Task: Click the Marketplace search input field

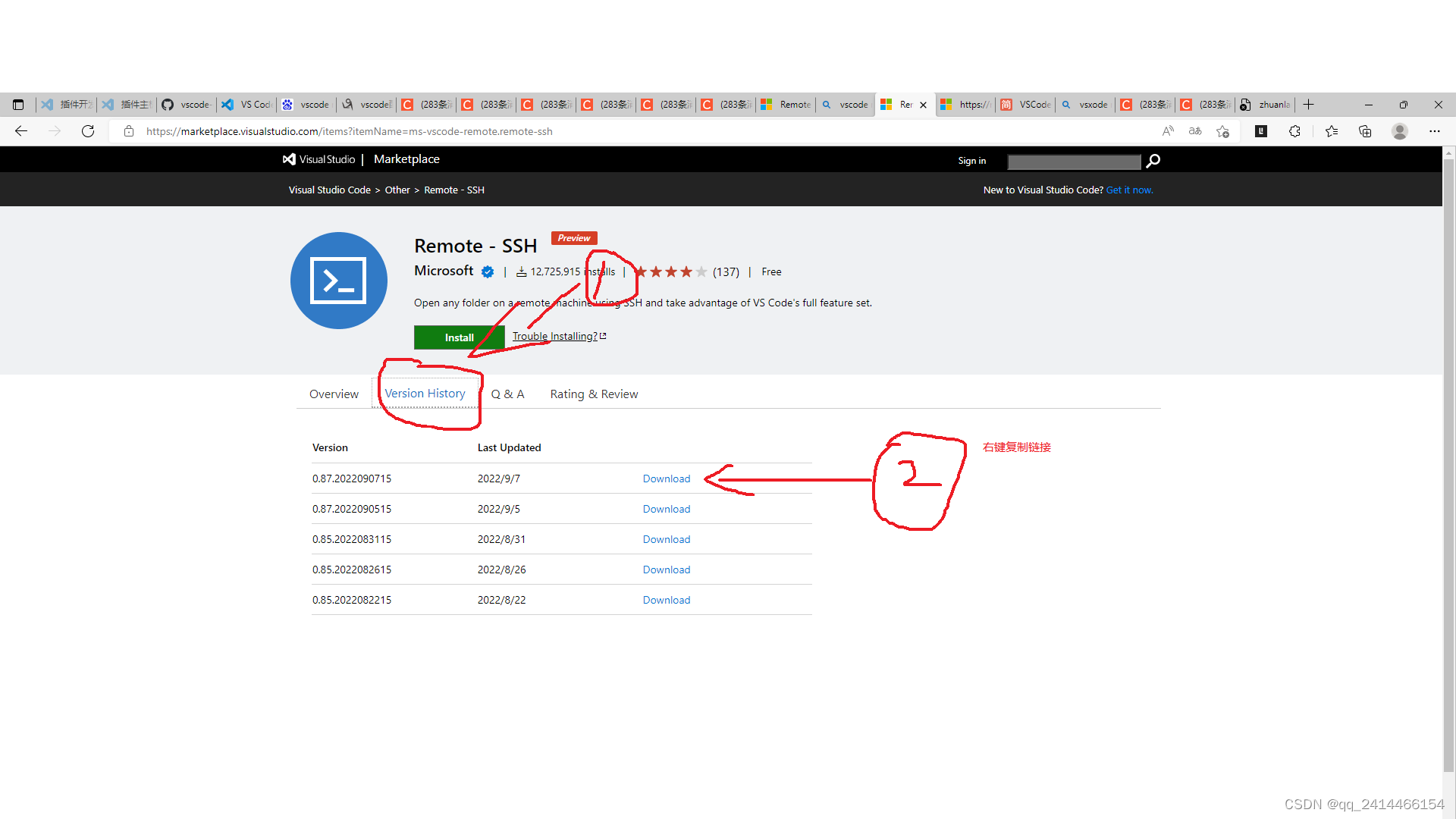Action: click(x=1074, y=162)
